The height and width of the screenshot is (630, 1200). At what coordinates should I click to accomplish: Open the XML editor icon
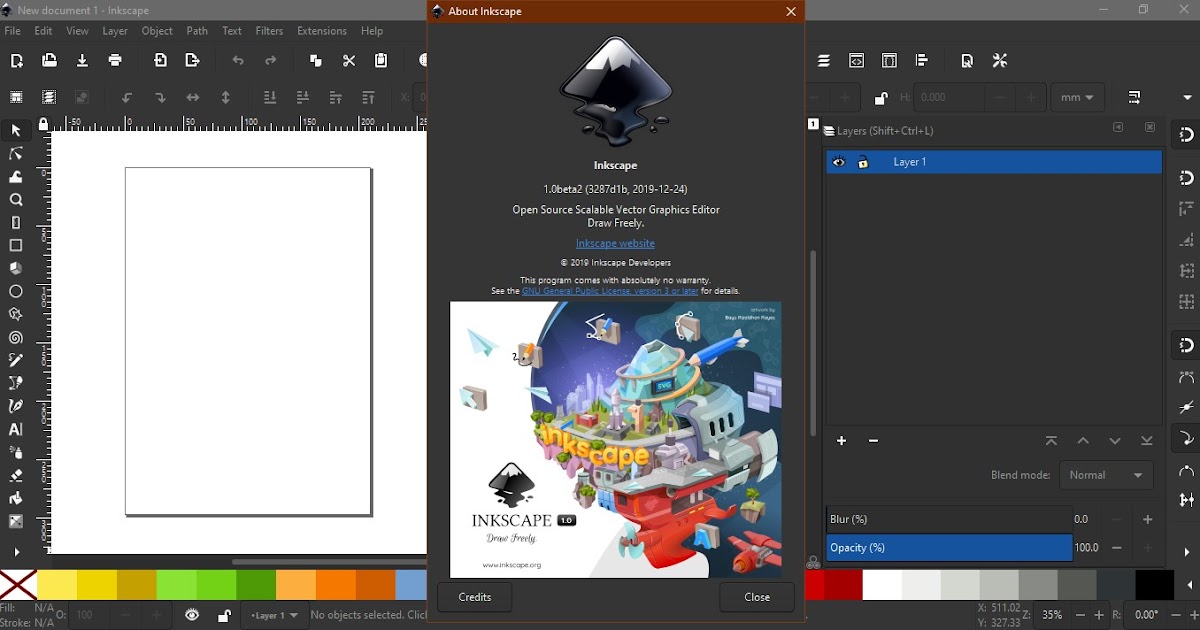(857, 61)
